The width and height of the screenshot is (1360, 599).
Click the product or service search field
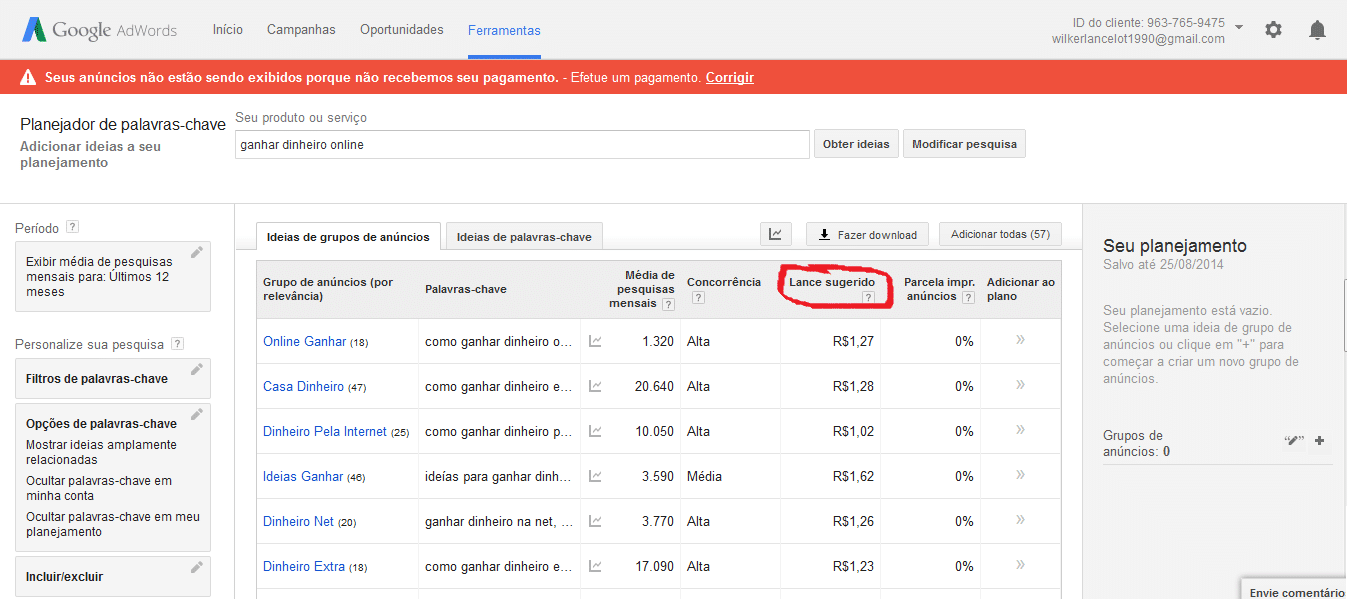(522, 144)
